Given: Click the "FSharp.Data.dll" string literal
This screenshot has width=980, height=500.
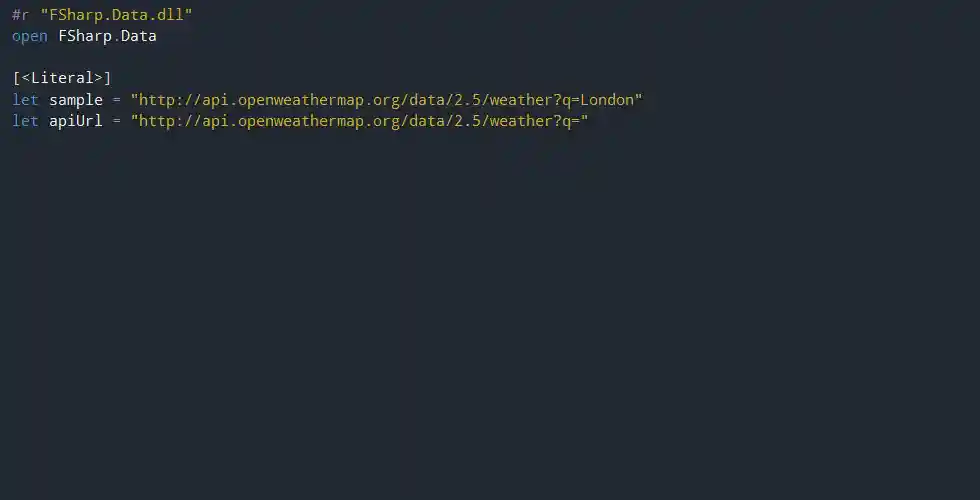Looking at the screenshot, I should [116, 15].
